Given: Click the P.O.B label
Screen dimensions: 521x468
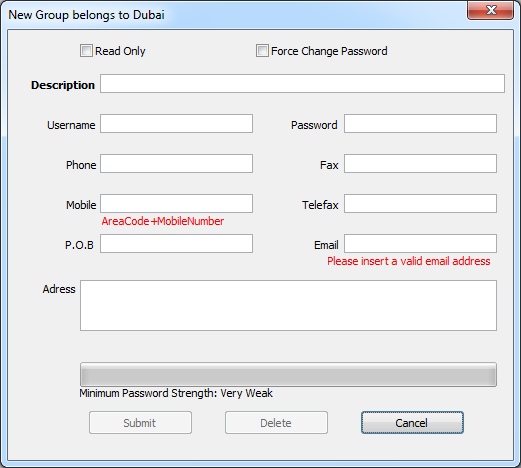Looking at the screenshot, I should 79,245.
